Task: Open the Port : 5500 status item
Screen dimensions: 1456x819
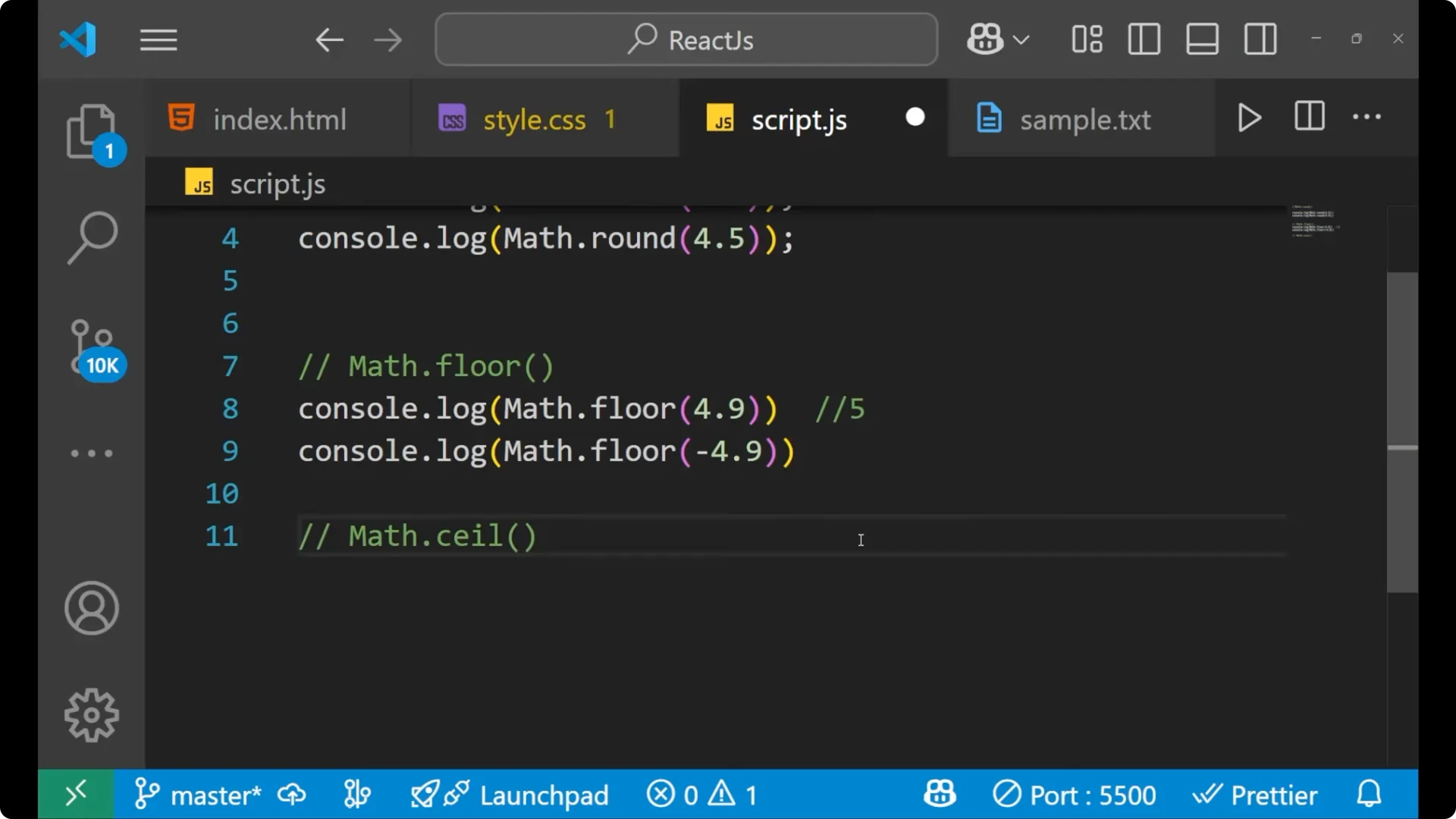Action: (1074, 794)
